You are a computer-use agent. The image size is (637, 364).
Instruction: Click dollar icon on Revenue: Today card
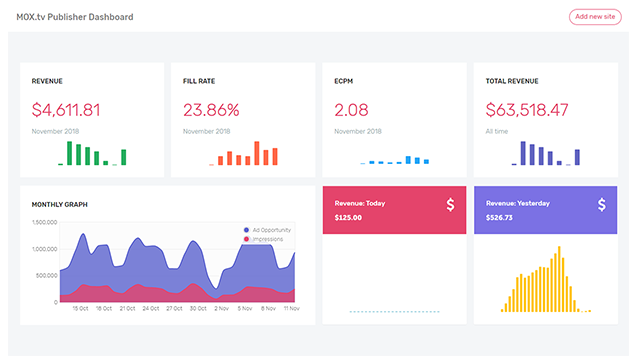click(450, 204)
